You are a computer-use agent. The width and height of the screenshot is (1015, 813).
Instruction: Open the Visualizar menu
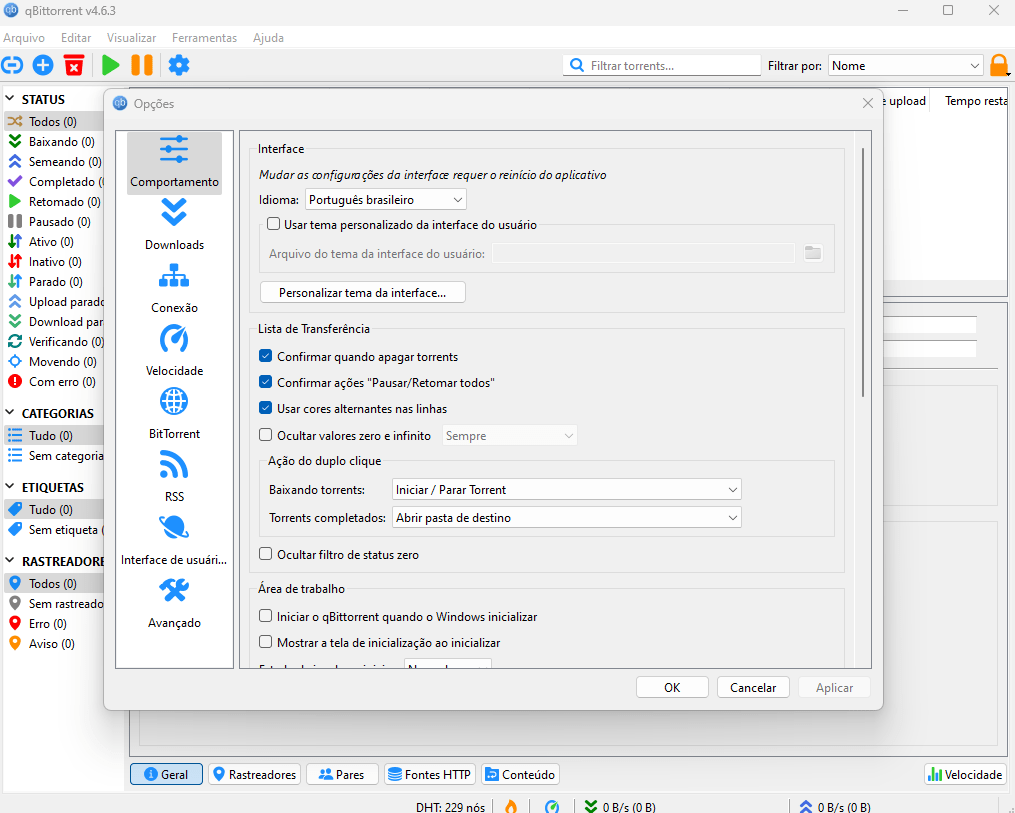click(x=131, y=38)
